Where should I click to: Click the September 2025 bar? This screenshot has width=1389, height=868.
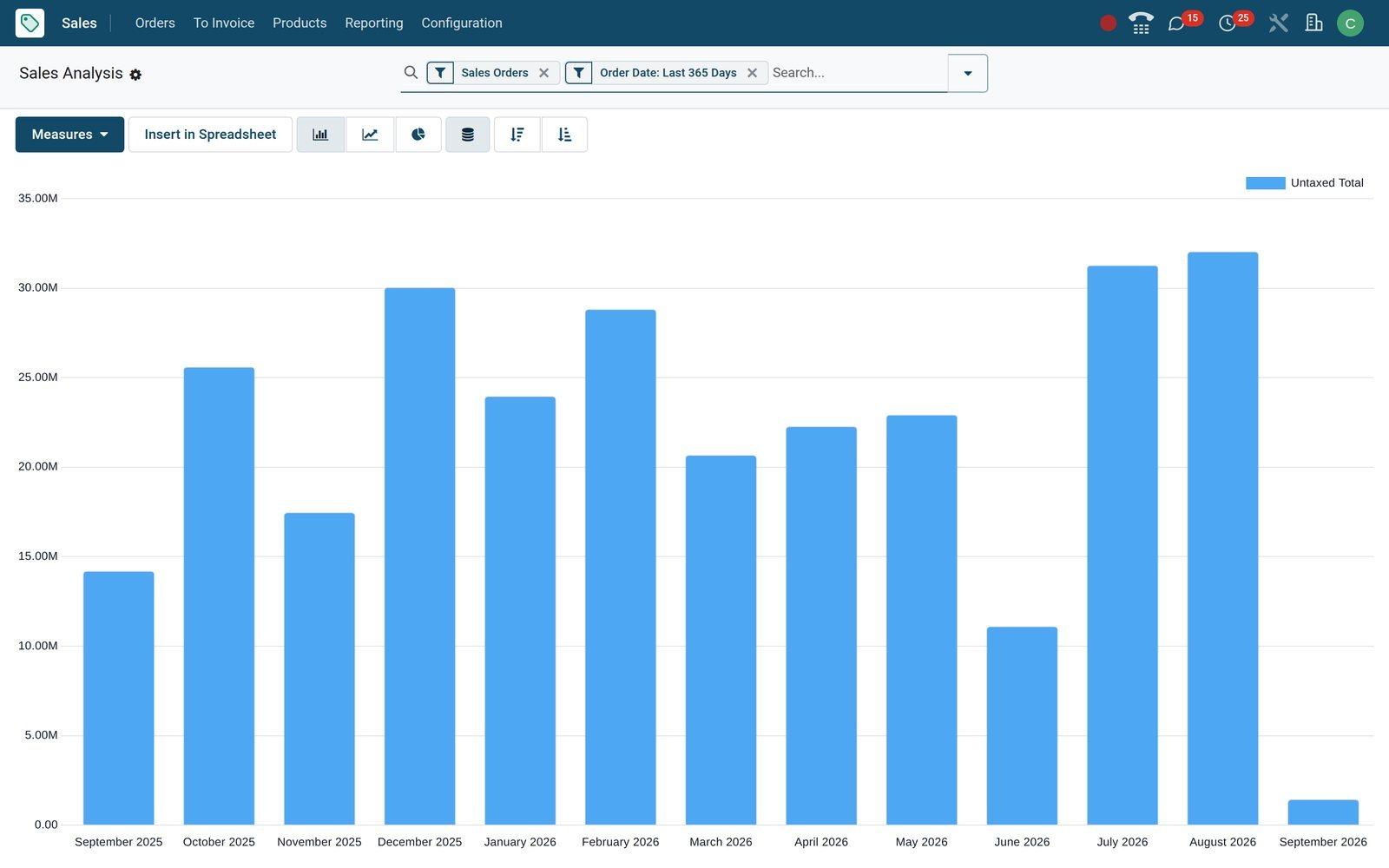click(x=119, y=698)
